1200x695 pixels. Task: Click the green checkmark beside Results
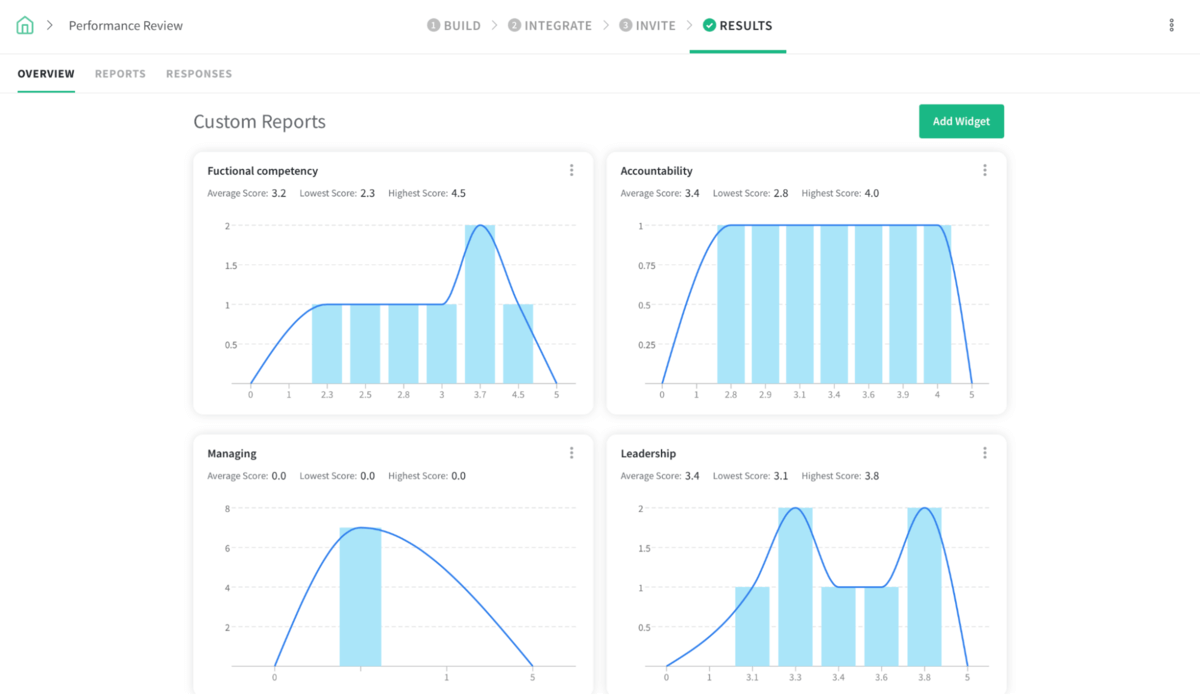tap(709, 26)
